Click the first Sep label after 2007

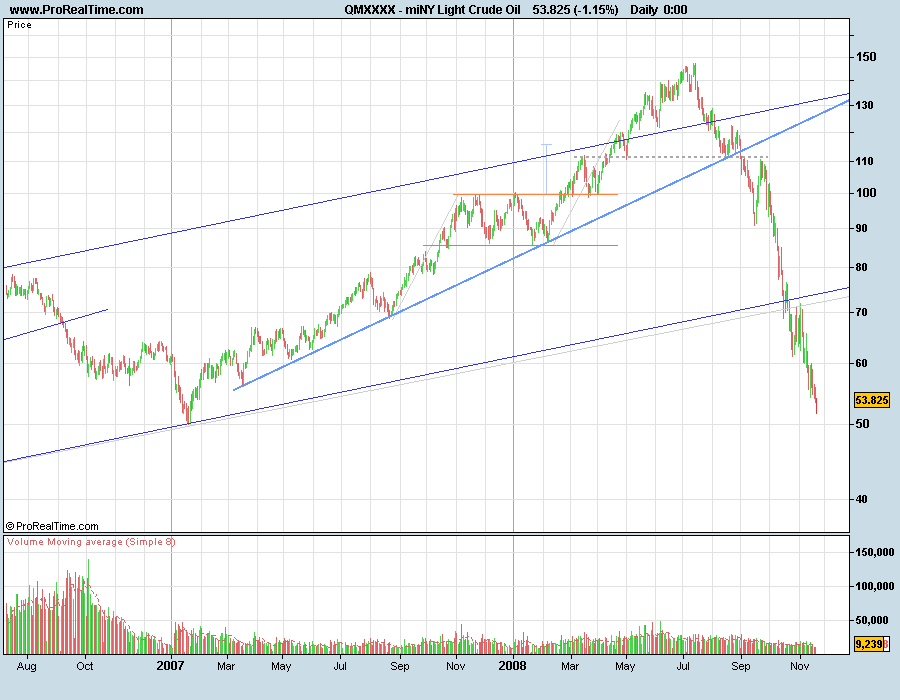coord(399,666)
